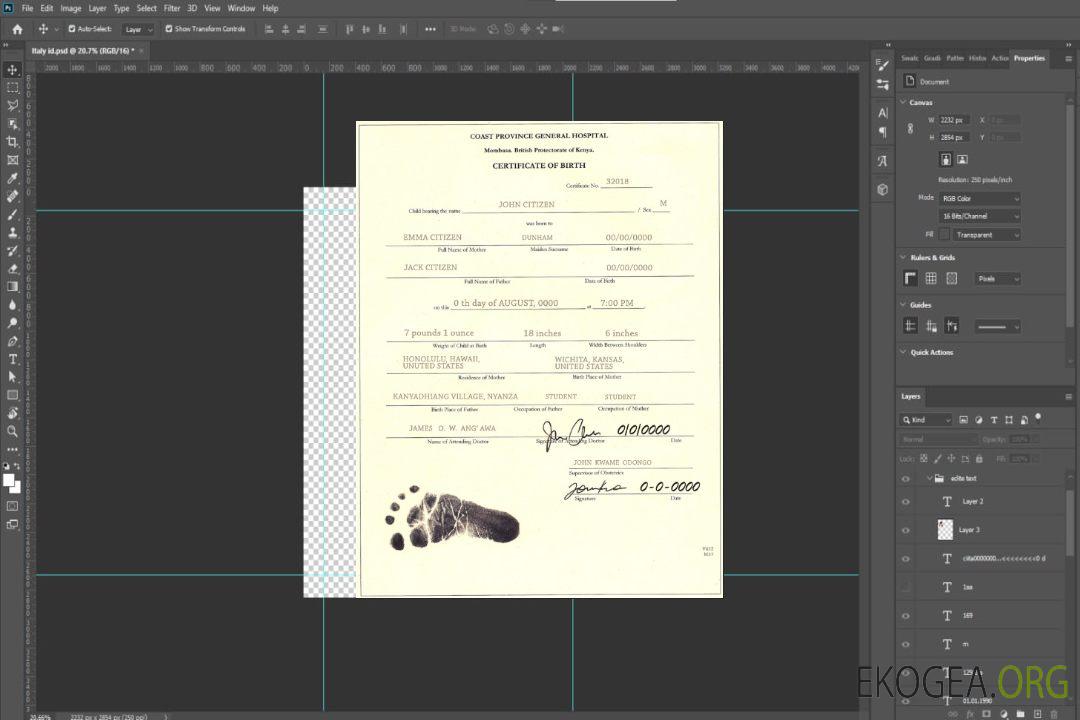1080x720 pixels.
Task: Open the Brush Settings panel icon
Action: pos(883,65)
